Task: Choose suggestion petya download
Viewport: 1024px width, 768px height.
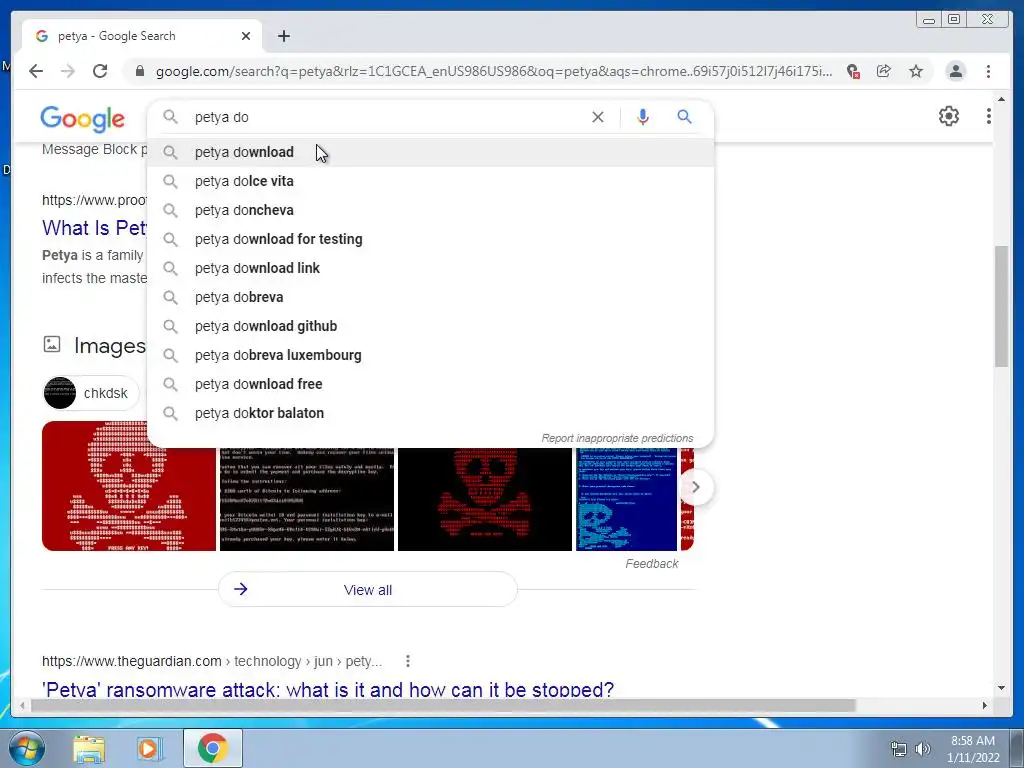Action: pos(430,152)
